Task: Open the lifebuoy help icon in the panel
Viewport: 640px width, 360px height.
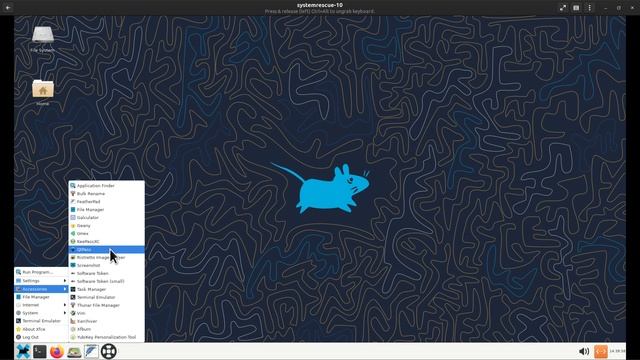Action: point(109,351)
